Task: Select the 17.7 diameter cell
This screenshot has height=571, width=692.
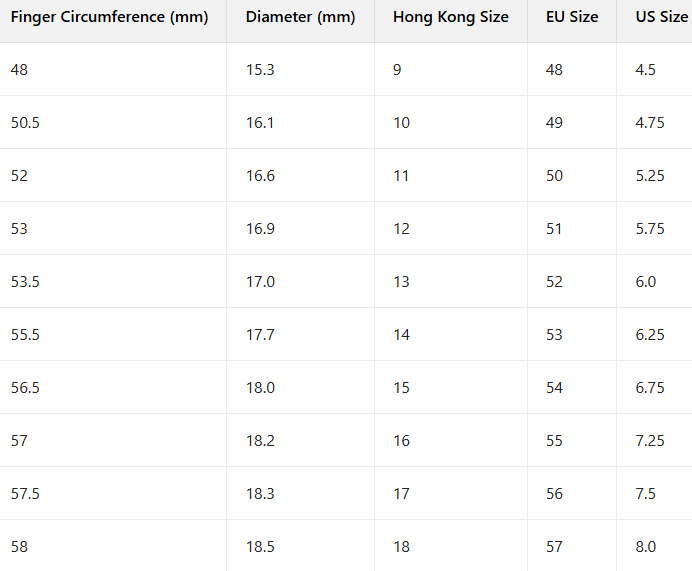Action: point(260,335)
